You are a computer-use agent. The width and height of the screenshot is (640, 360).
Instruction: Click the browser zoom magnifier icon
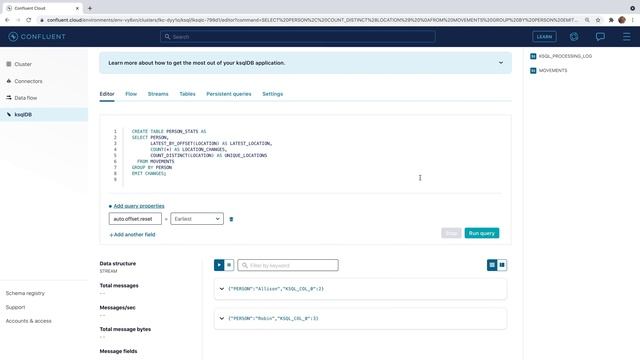[587, 20]
